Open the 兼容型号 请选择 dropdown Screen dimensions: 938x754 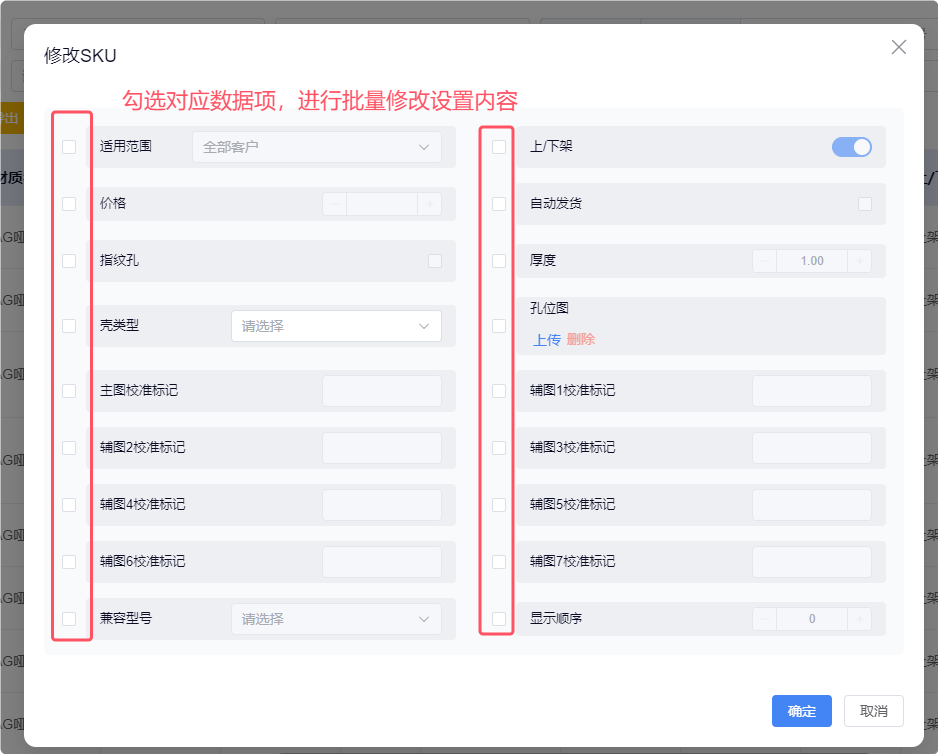pyautogui.click(x=336, y=619)
